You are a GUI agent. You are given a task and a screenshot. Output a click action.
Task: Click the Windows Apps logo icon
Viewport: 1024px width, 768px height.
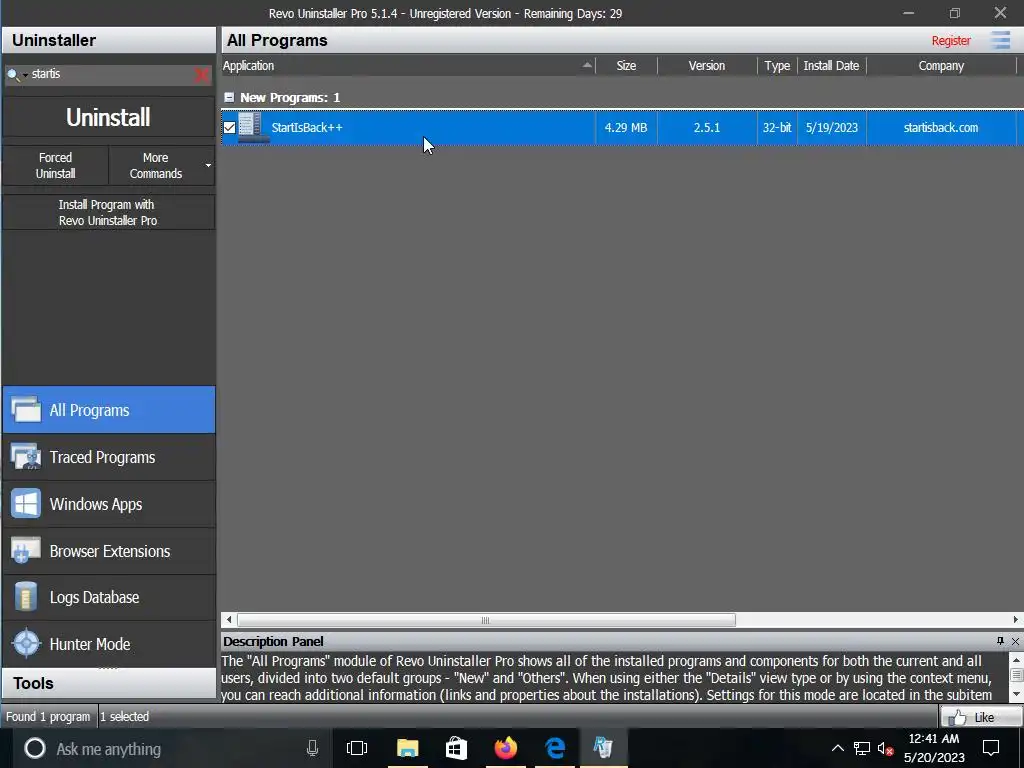tap(26, 504)
